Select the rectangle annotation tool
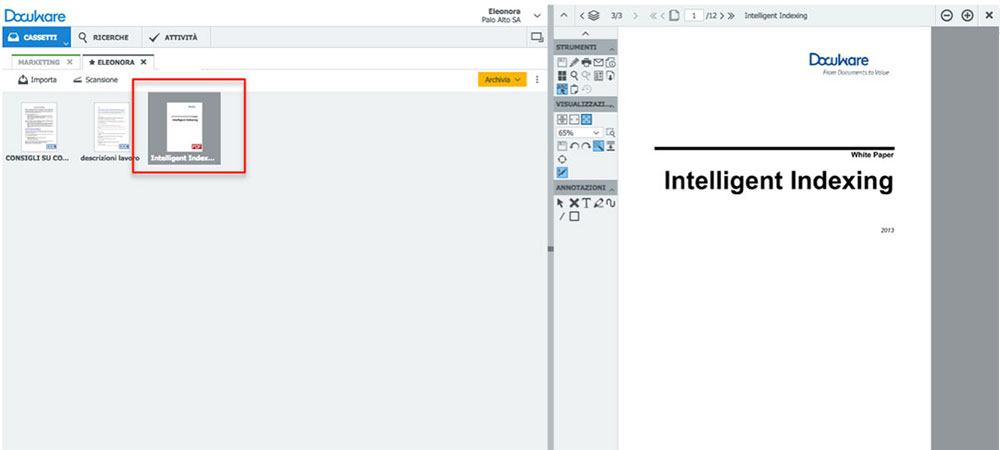1000x450 pixels. [x=574, y=217]
